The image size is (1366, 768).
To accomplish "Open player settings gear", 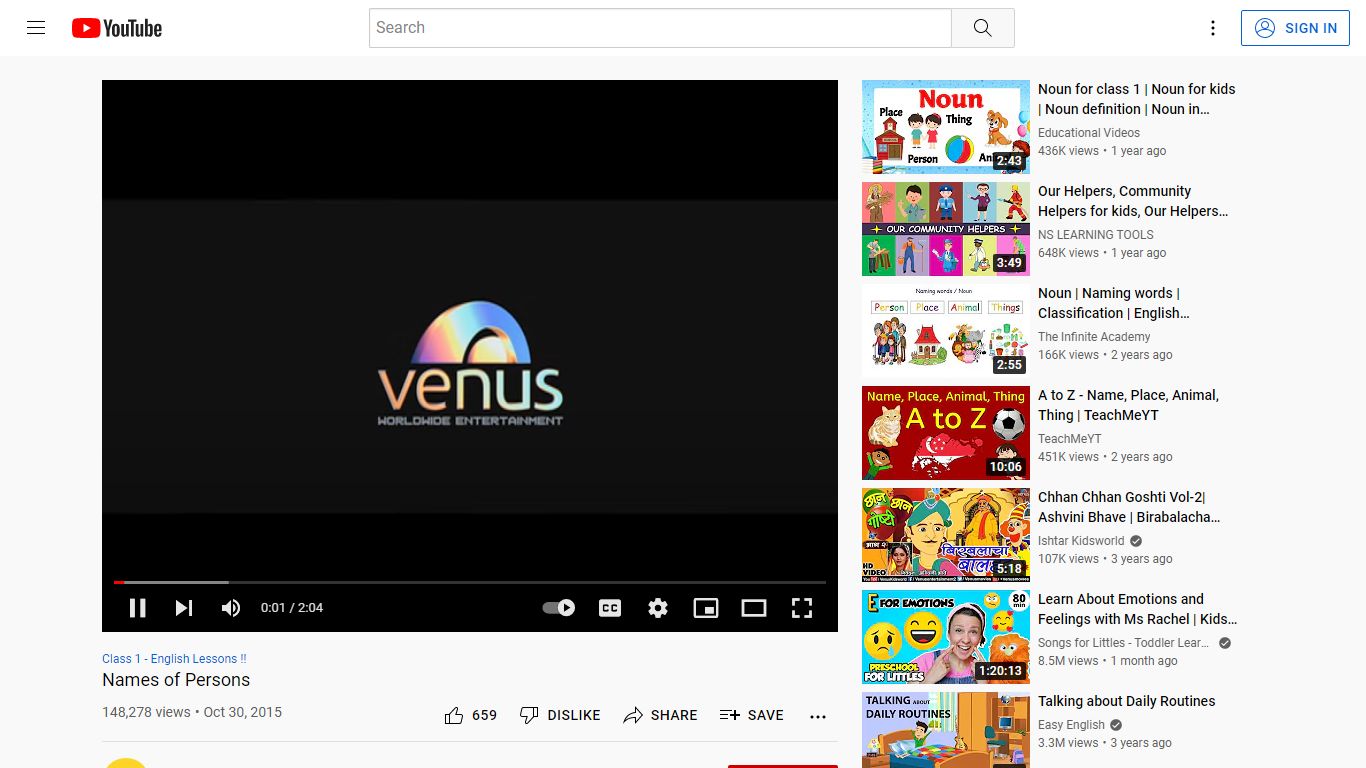I will [657, 607].
